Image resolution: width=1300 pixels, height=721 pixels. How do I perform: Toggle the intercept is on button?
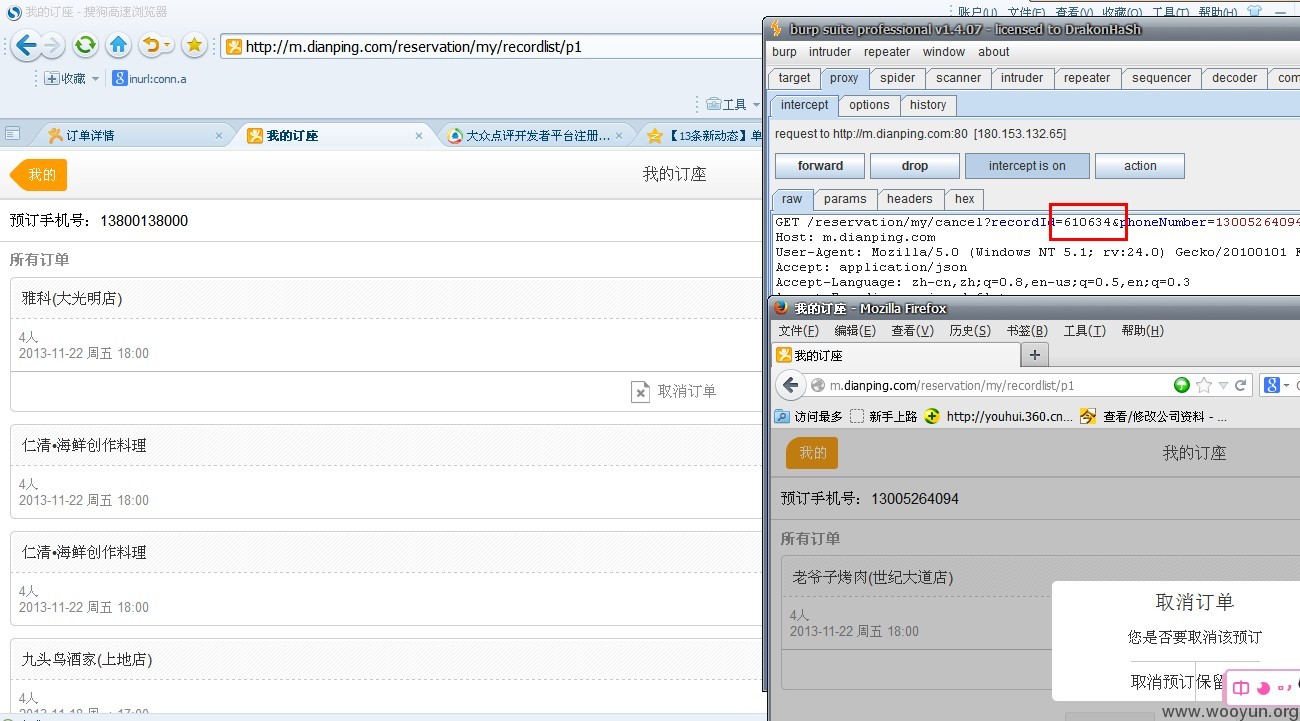point(1027,166)
